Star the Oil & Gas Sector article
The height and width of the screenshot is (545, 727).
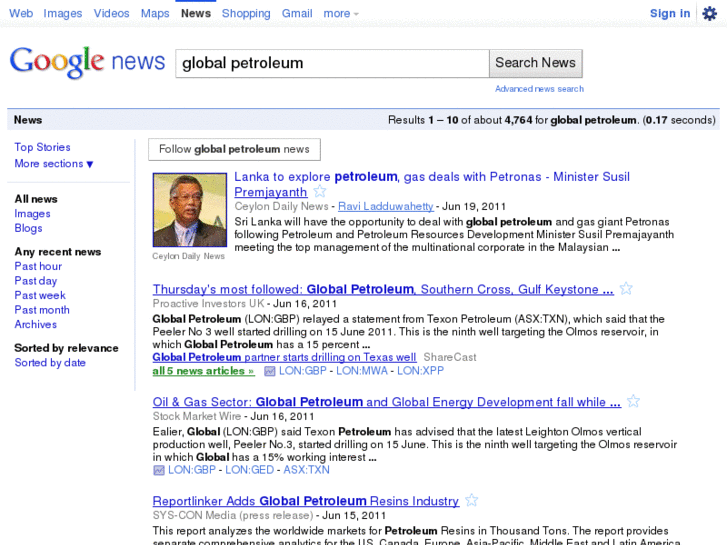coord(633,401)
